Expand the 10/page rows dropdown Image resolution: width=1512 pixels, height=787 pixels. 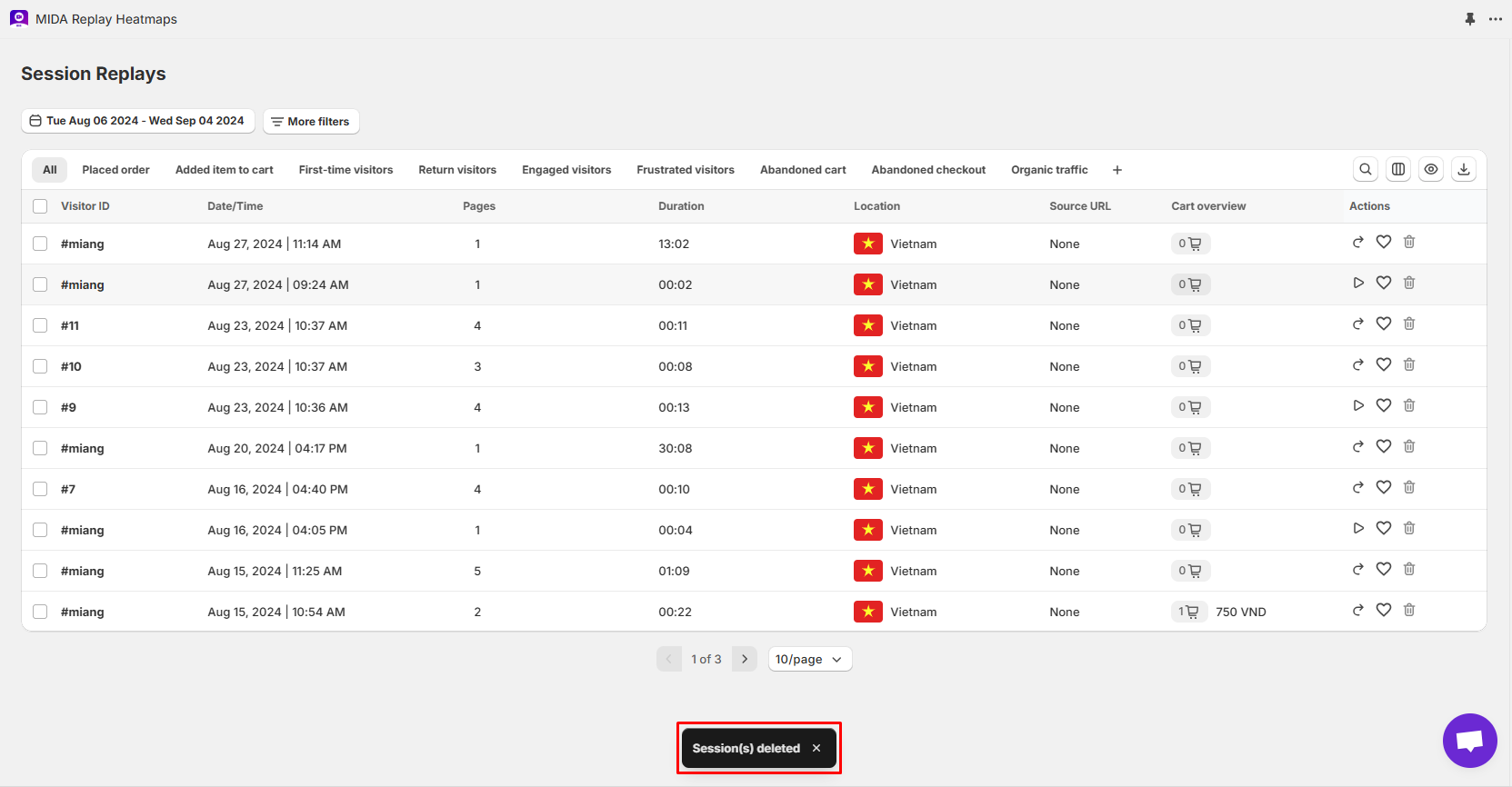[x=809, y=659]
